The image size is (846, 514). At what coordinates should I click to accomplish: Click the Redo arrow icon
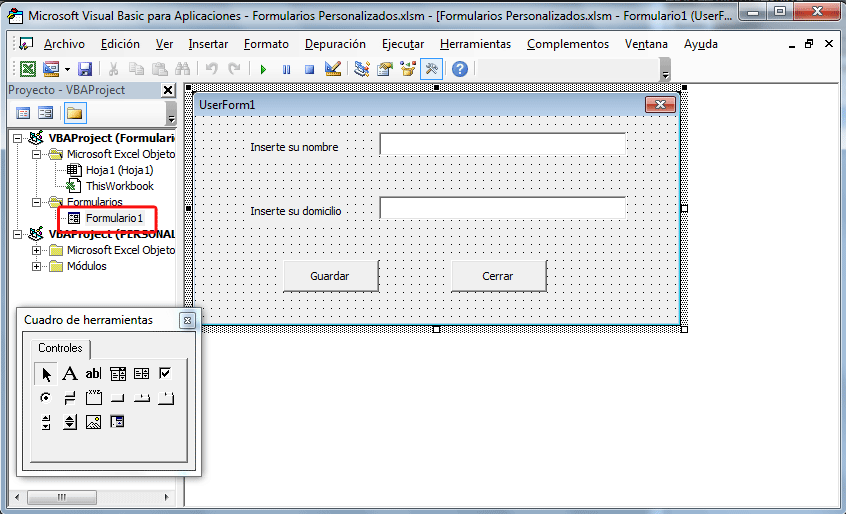click(x=234, y=69)
